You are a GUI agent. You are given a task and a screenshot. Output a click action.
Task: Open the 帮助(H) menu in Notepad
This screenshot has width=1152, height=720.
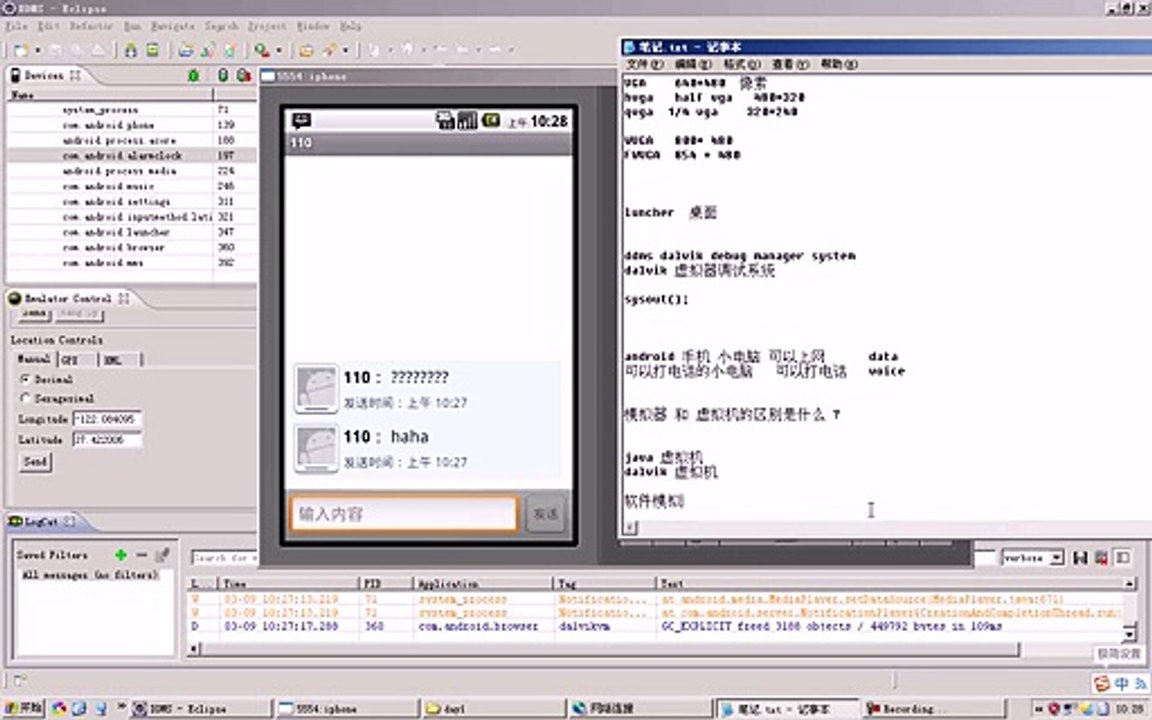coord(839,65)
